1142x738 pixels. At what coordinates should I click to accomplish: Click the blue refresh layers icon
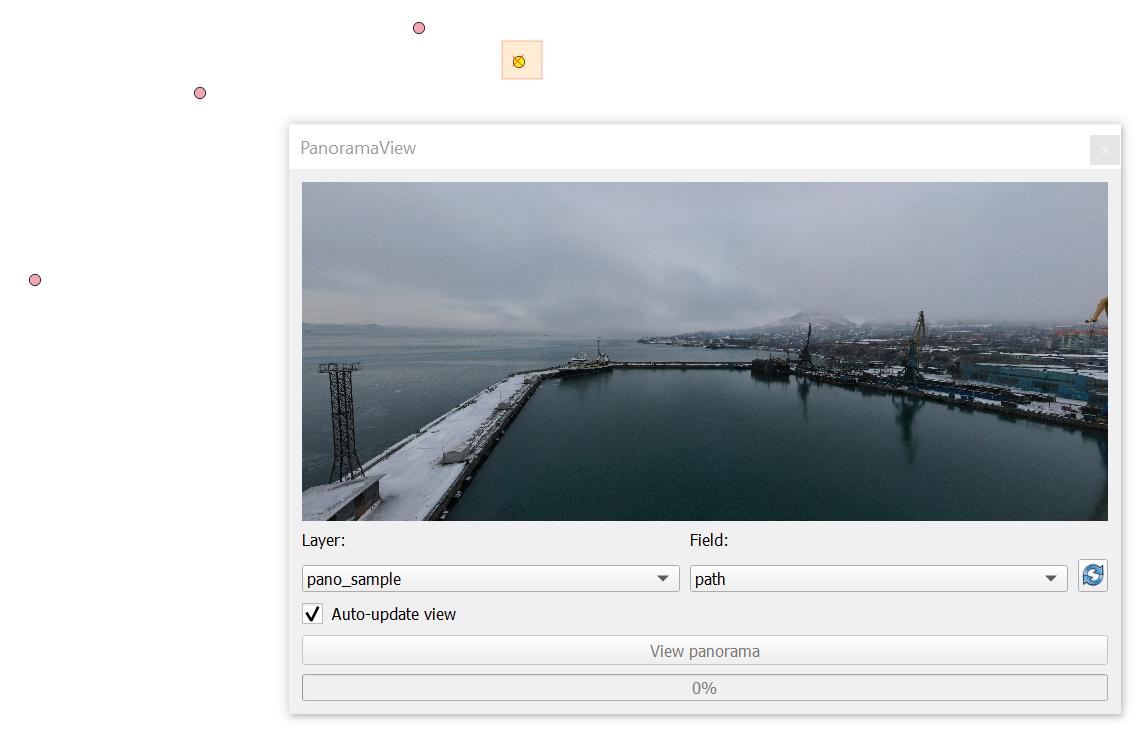(x=1092, y=575)
